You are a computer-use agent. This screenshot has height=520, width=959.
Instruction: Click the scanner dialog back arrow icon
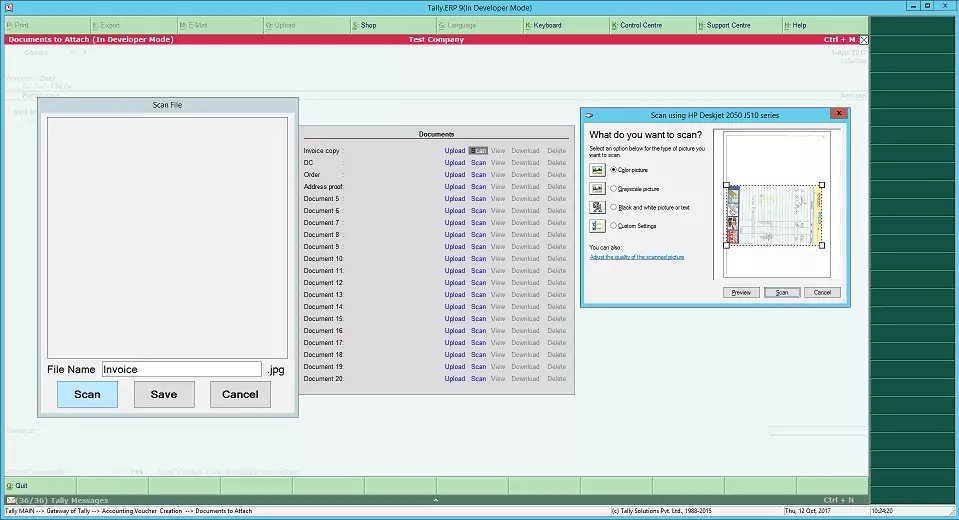[589, 115]
